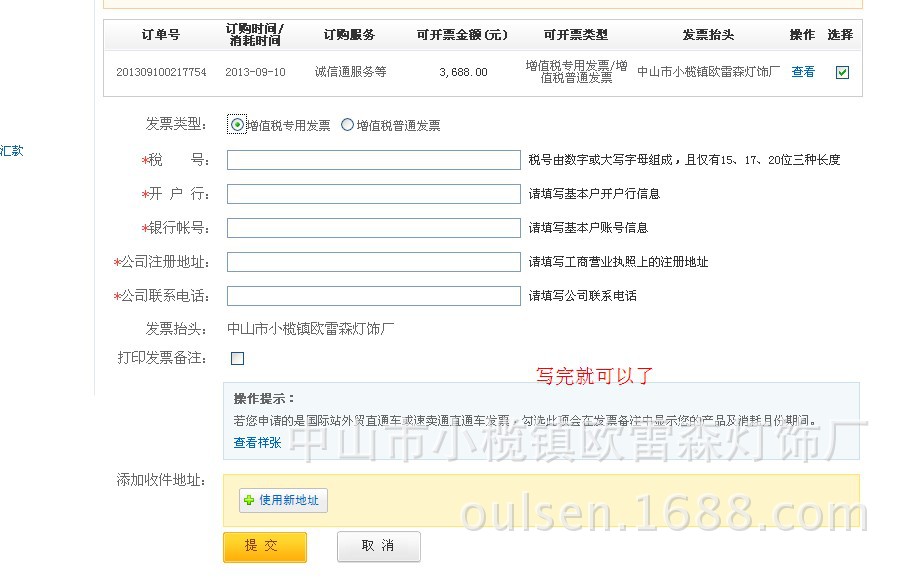The height and width of the screenshot is (578, 919).
Task: Click inside the 税号 input field
Action: click(373, 158)
